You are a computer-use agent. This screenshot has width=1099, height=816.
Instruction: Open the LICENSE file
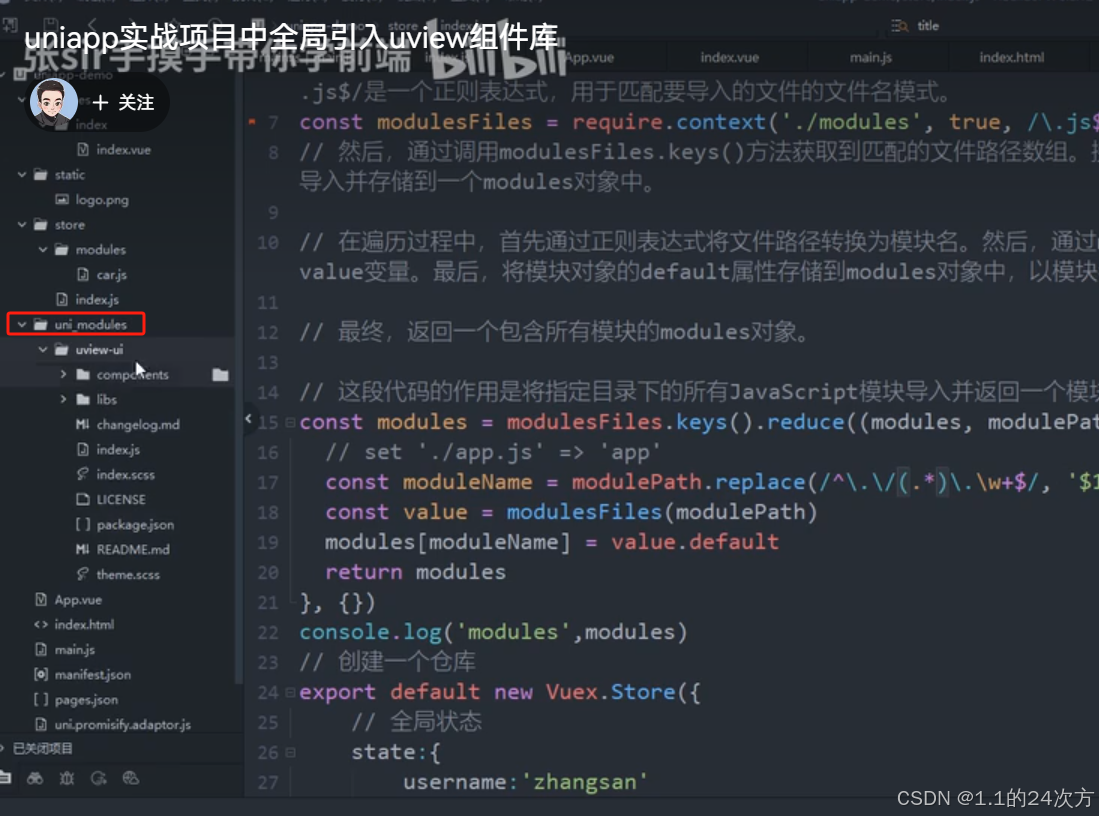pyautogui.click(x=121, y=500)
